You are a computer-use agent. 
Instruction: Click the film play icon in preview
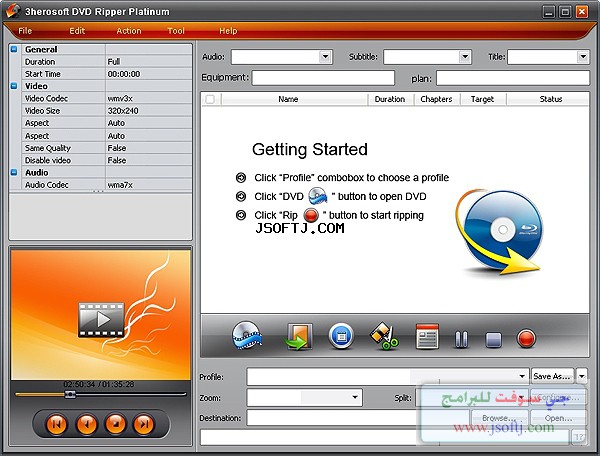click(101, 319)
